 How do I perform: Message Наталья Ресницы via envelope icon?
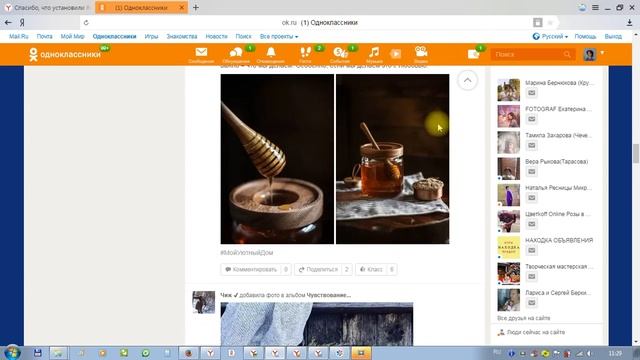pos(531,198)
